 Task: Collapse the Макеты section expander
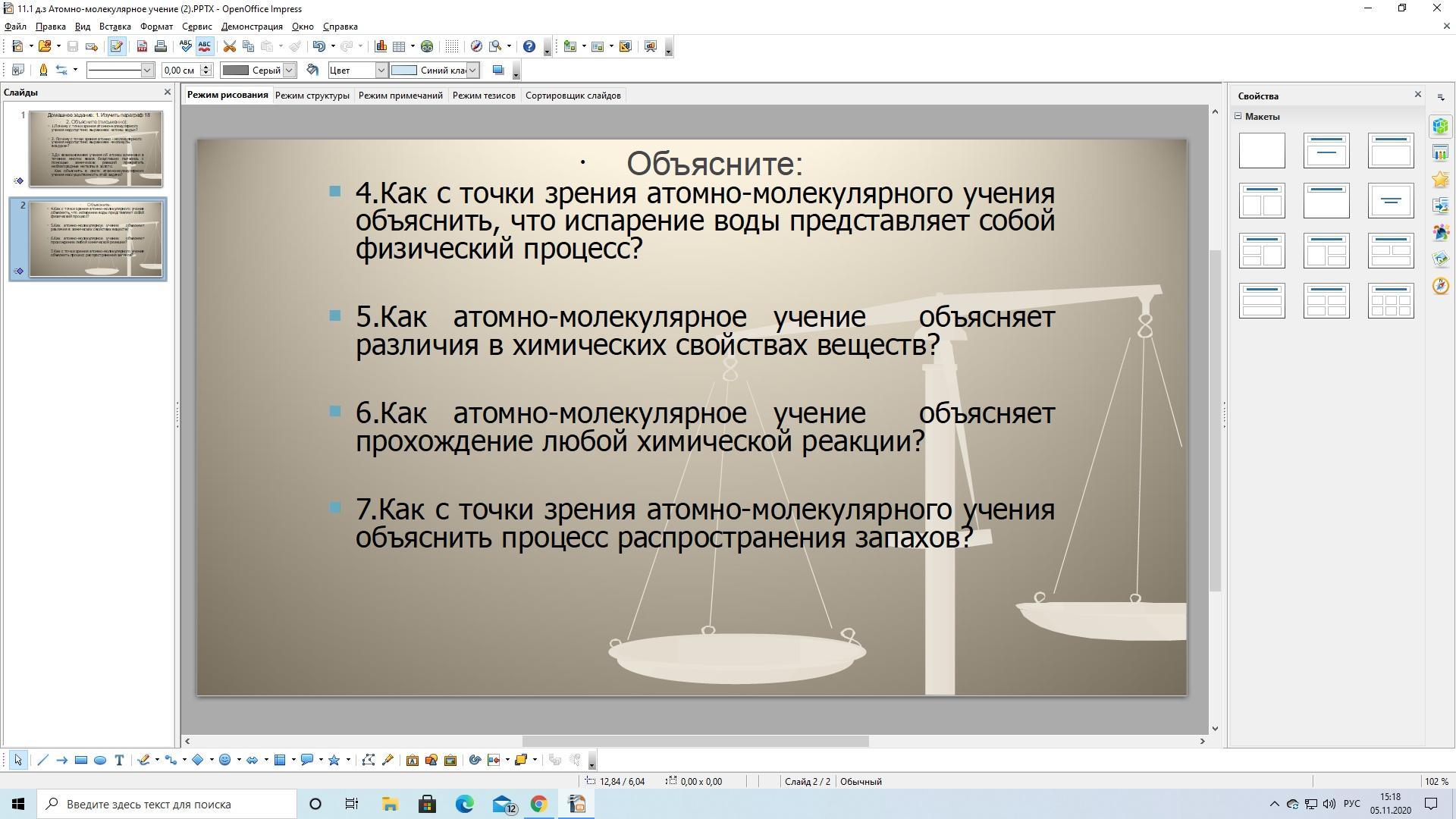click(x=1238, y=116)
